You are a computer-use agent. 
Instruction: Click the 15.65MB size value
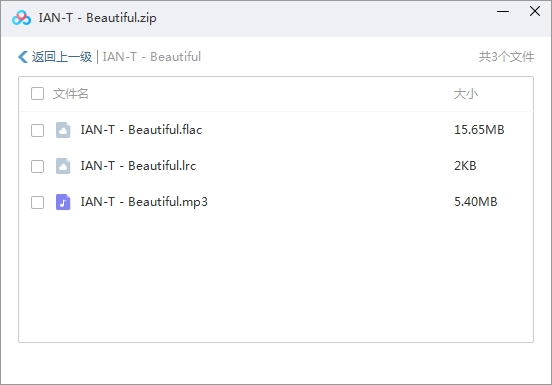(x=479, y=130)
